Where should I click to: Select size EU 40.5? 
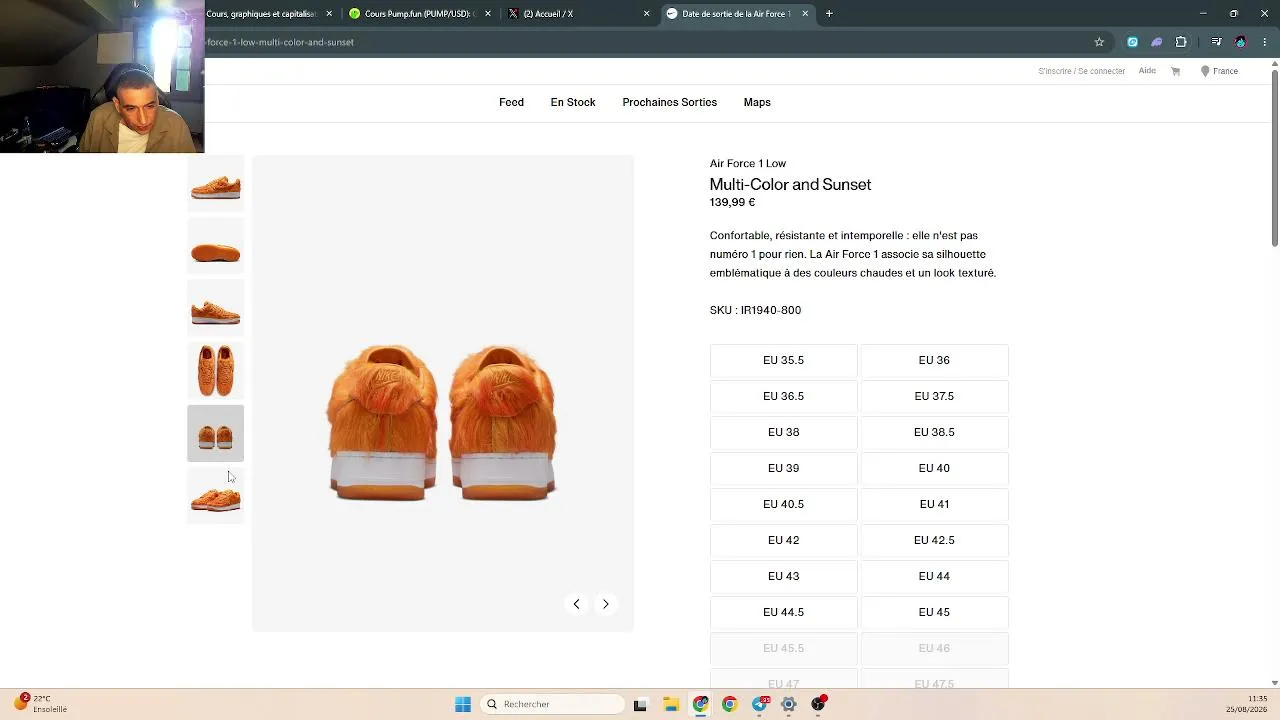(x=783, y=504)
